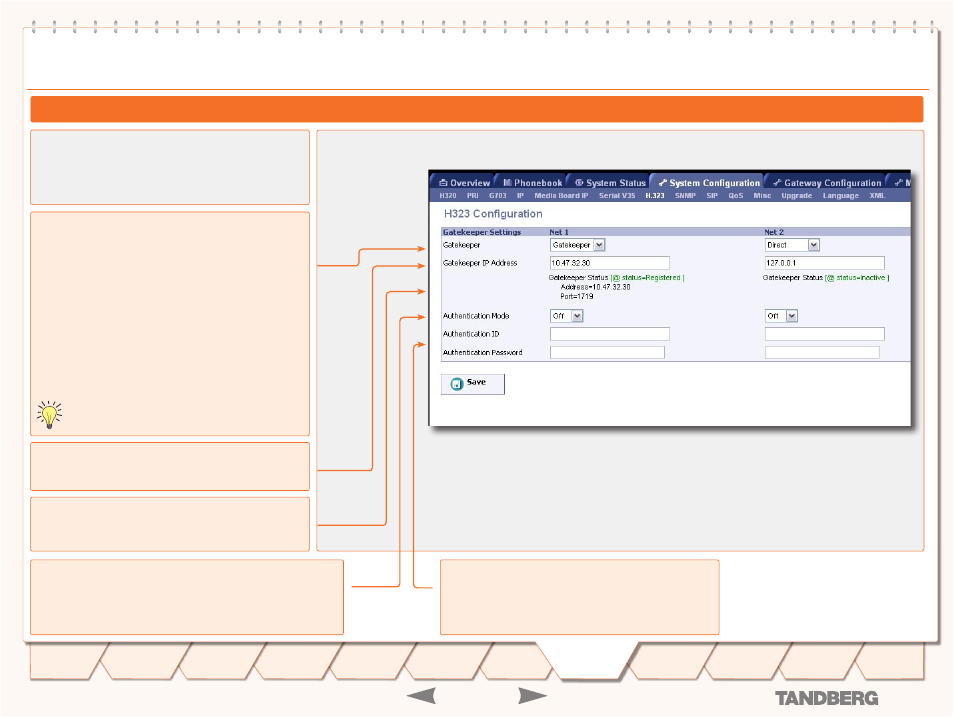This screenshot has width=954, height=717.
Task: Open the Gateway Configuration tab
Action: [826, 183]
